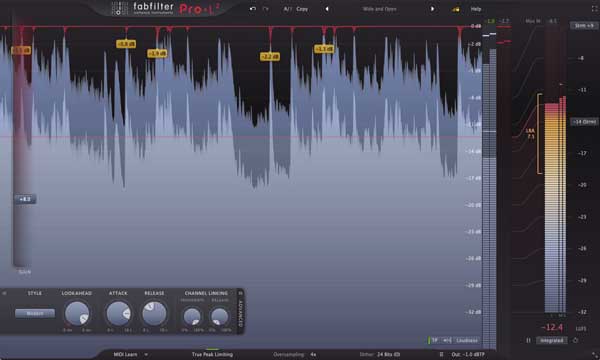Screen dimensions: 600x360
Task: Copy current state with Copy button
Action: tap(302, 9)
